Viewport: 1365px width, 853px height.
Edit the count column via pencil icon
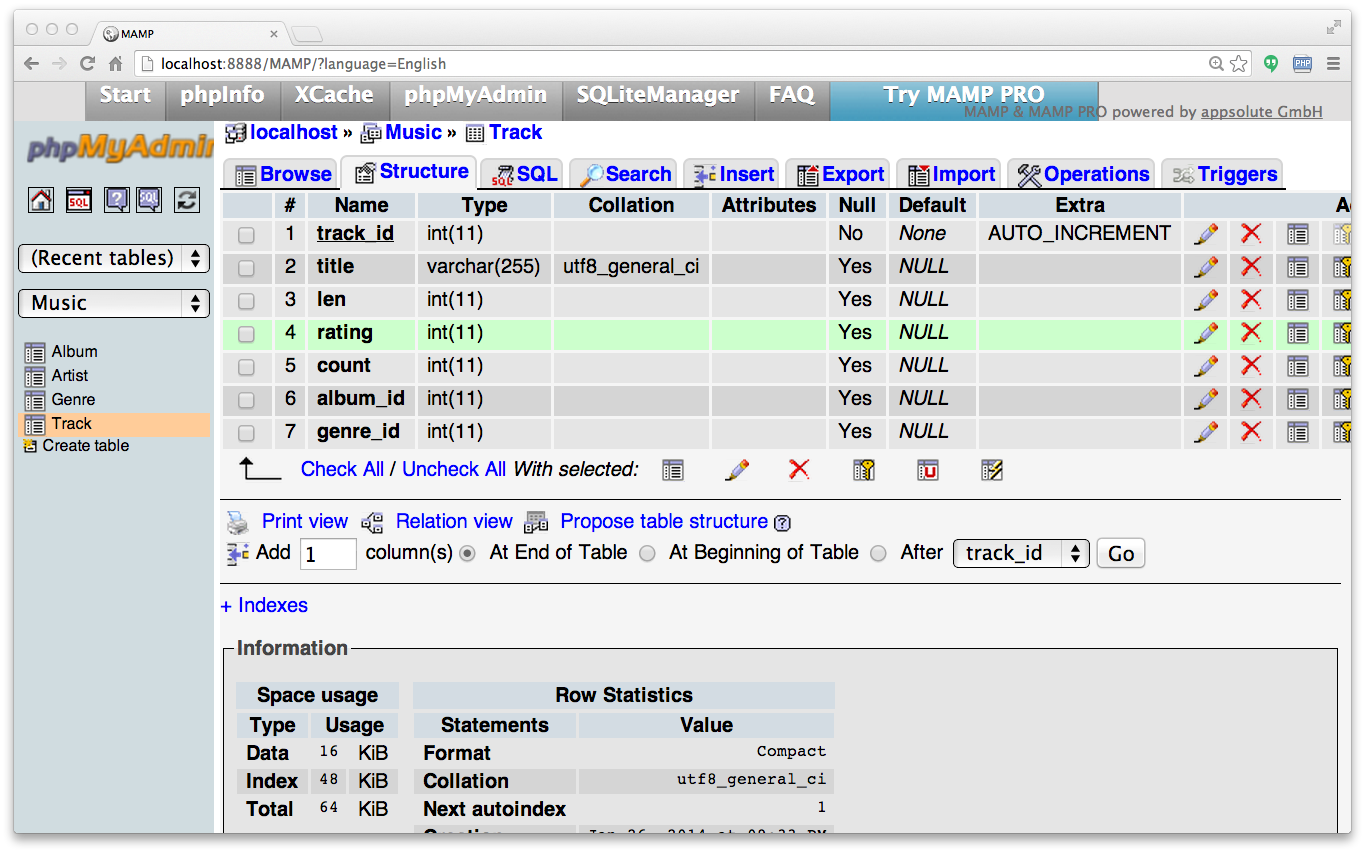(1207, 366)
